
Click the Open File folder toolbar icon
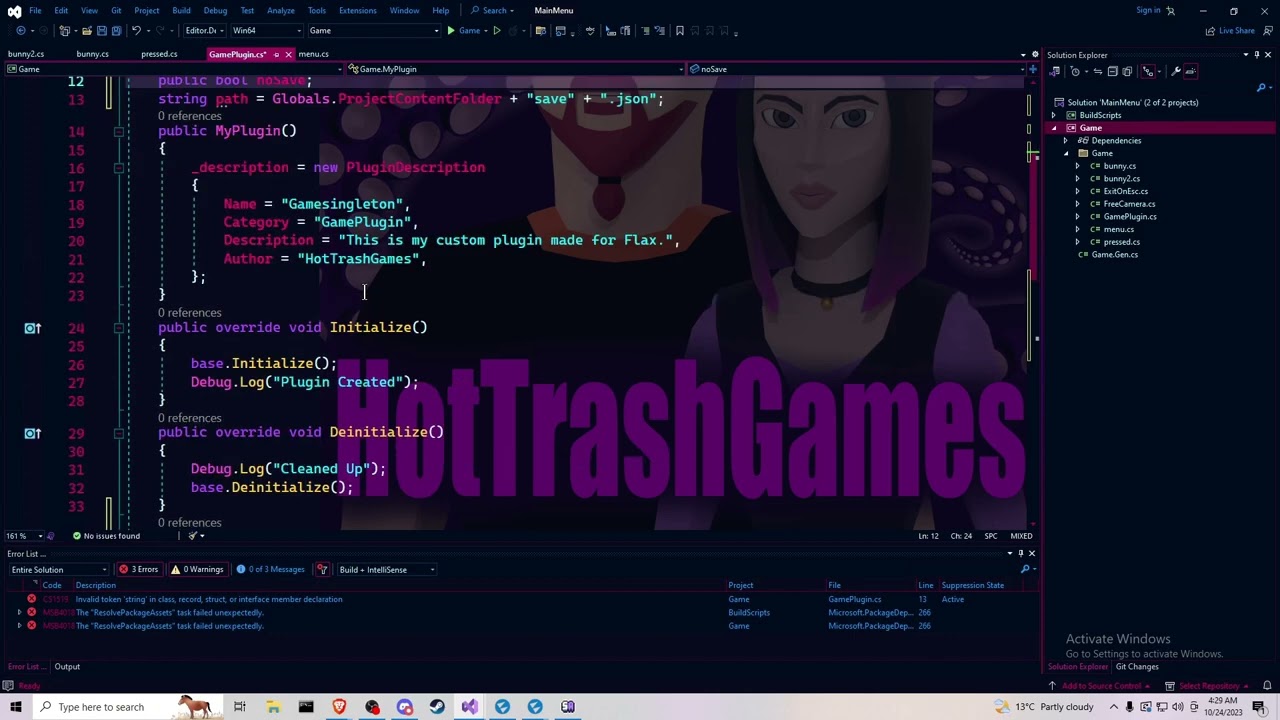click(87, 30)
